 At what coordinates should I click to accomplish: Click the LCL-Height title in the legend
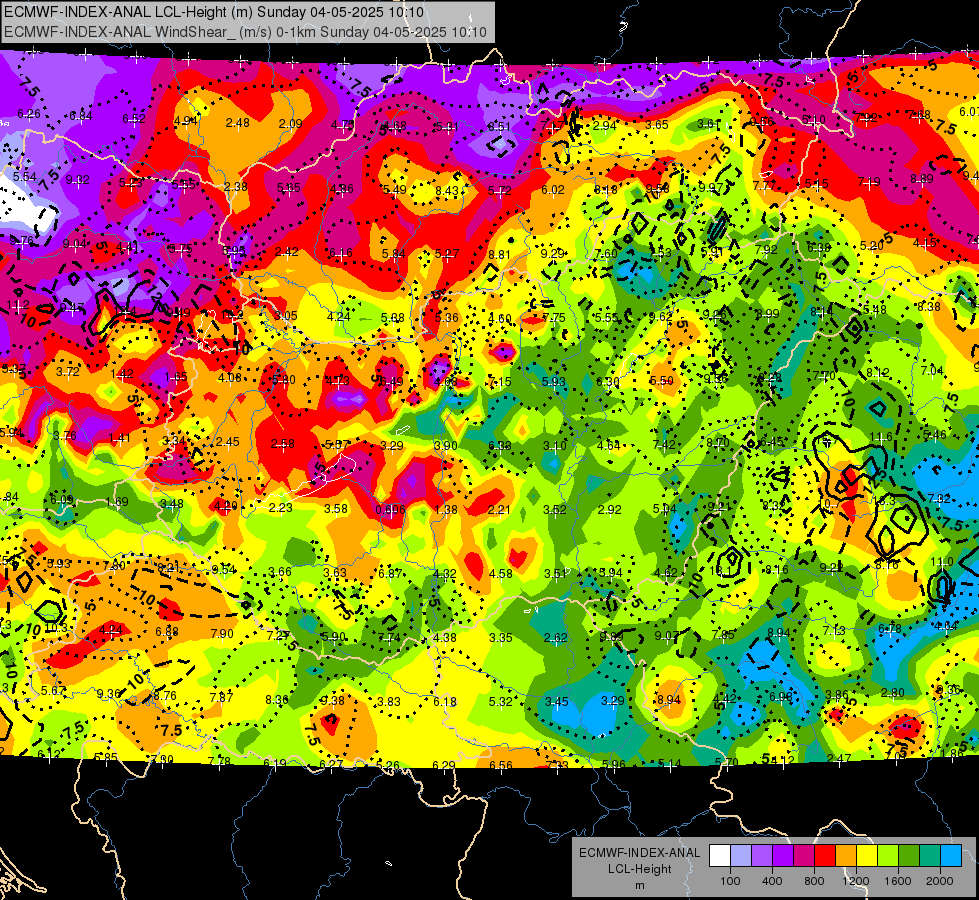pyautogui.click(x=640, y=869)
